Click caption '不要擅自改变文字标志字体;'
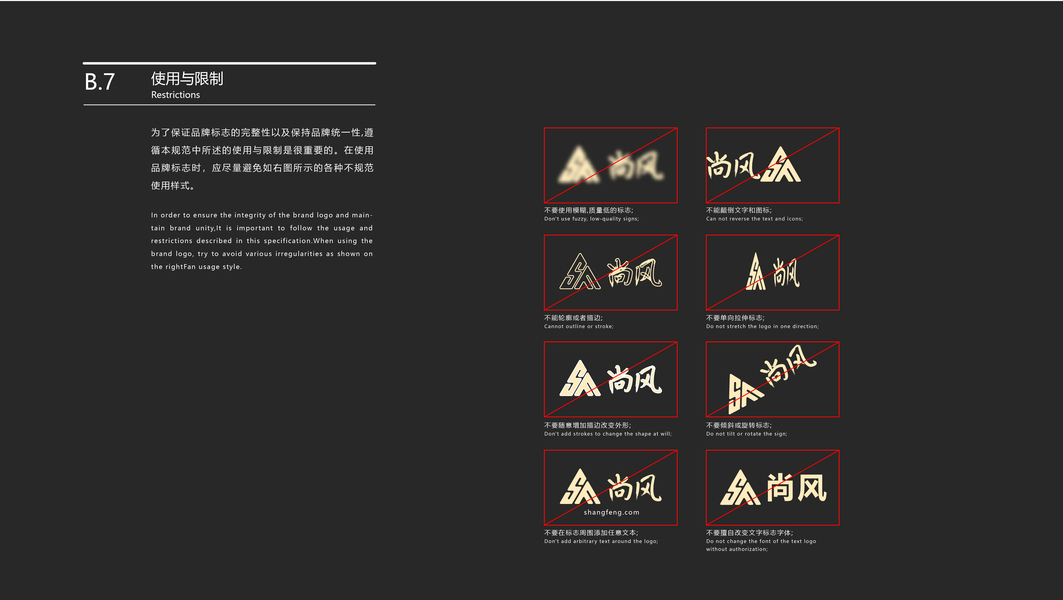This screenshot has width=1063, height=600. 749,533
